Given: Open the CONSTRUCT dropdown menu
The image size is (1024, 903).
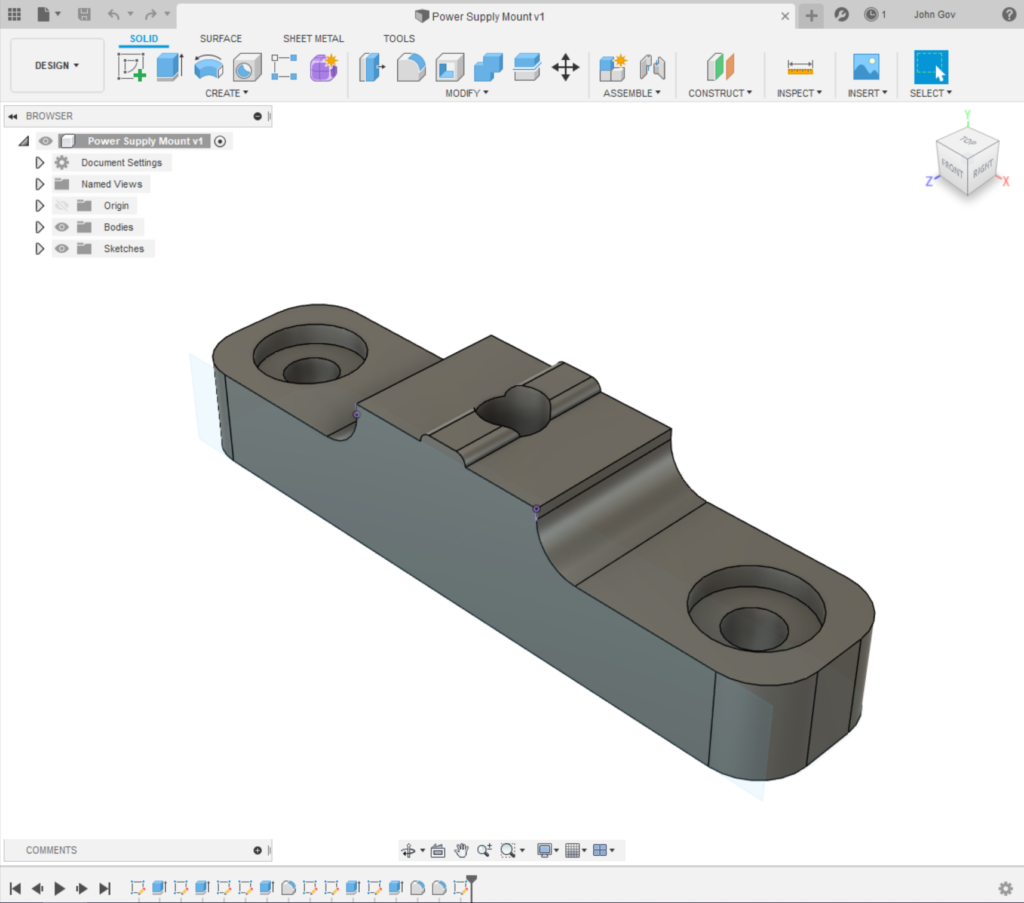Looking at the screenshot, I should point(720,93).
